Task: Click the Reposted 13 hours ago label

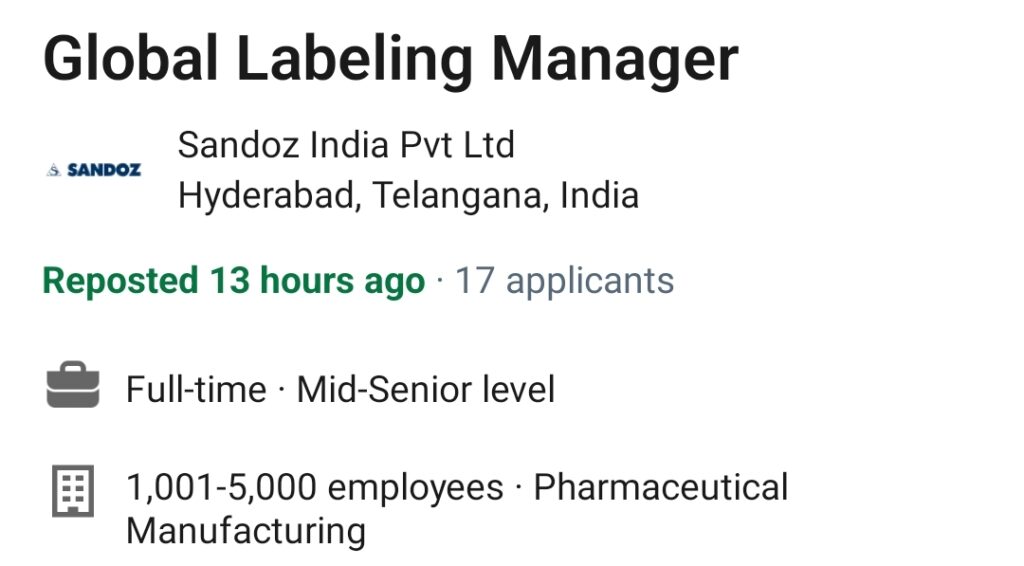Action: [x=234, y=282]
